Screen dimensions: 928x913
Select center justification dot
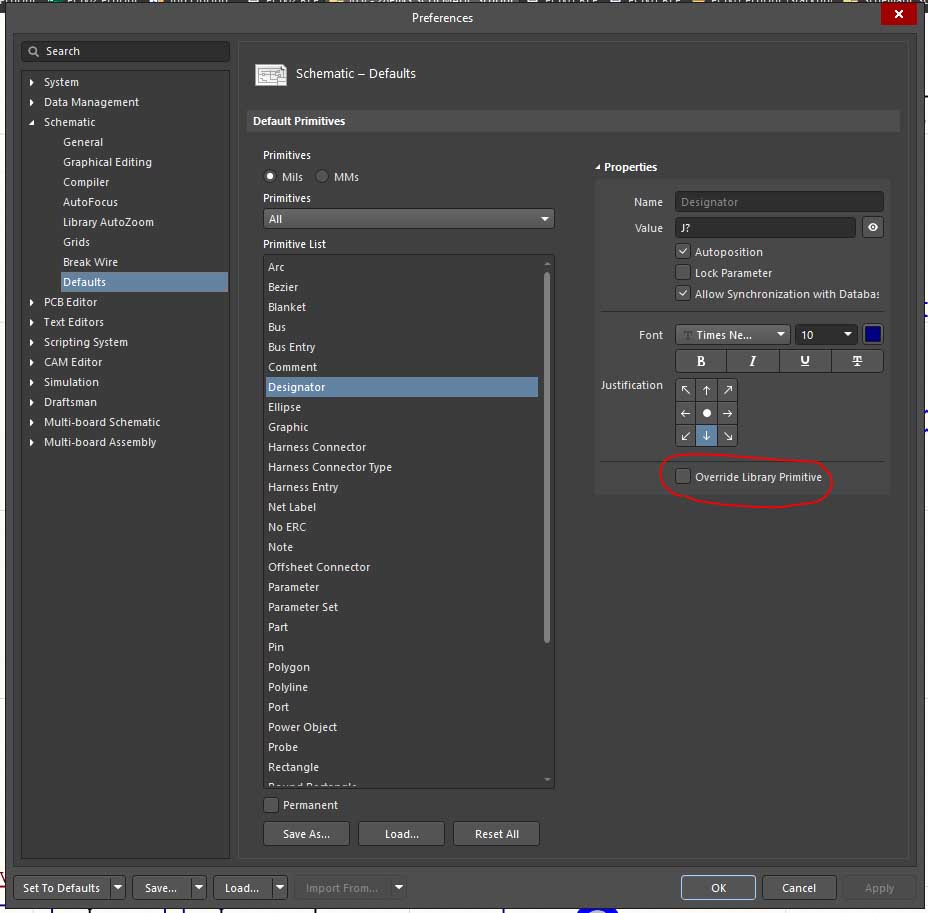707,413
